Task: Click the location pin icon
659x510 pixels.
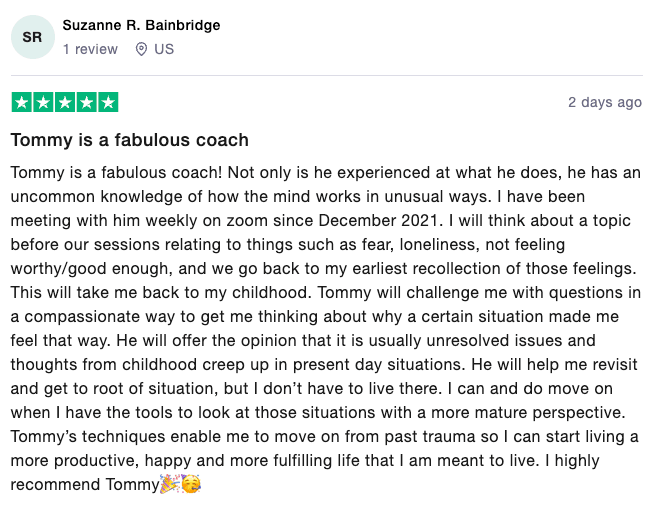Action: pos(141,49)
